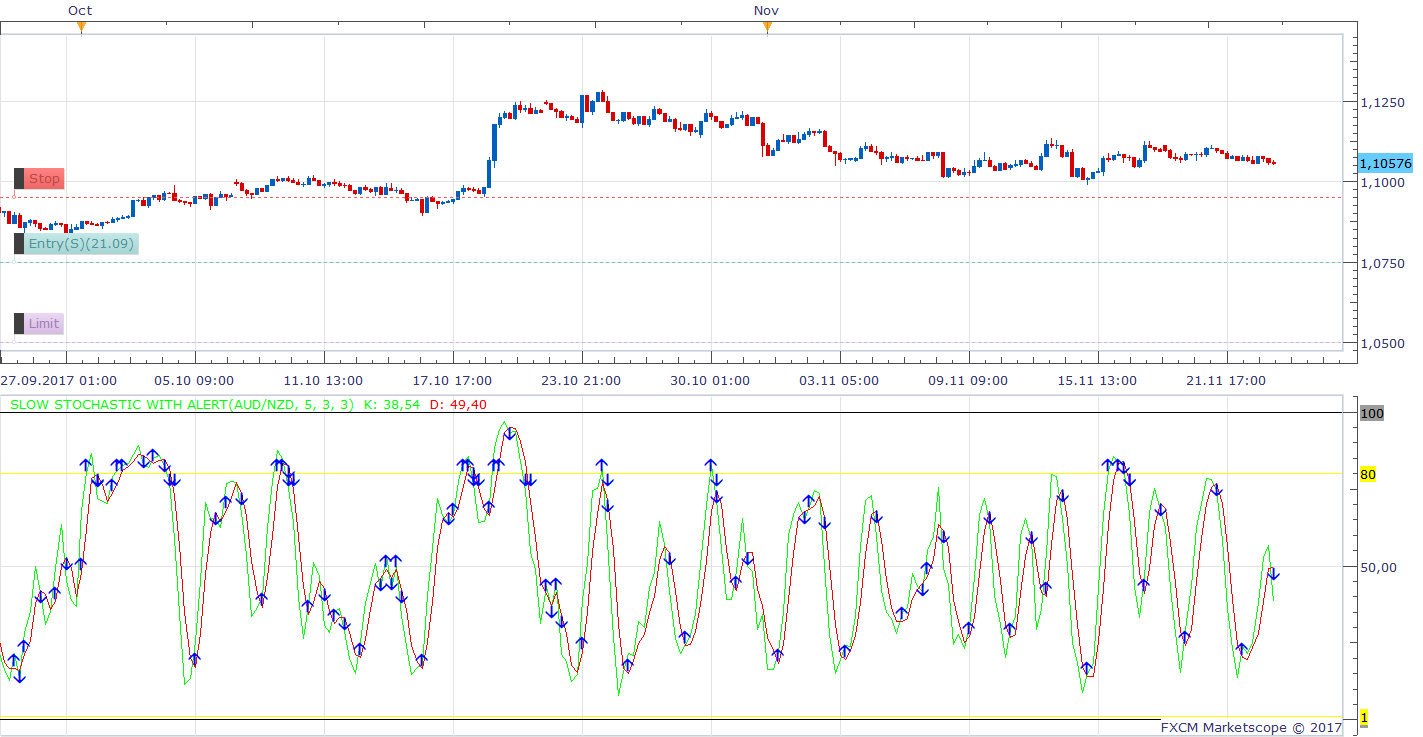Click the Oct month label
Image resolution: width=1423 pixels, height=737 pixels.
(80, 10)
